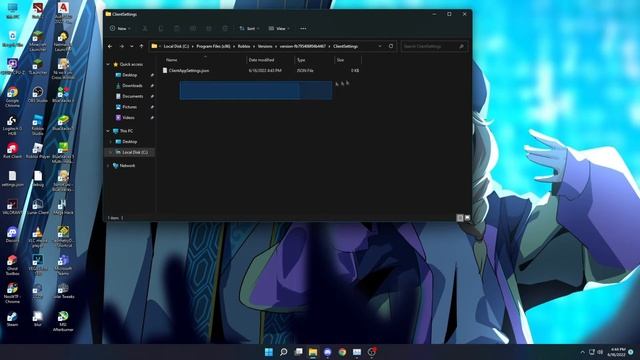Screen dimensions: 640x360
Task: Open the Logitech G HUB desktop icon
Action: click(x=12, y=125)
